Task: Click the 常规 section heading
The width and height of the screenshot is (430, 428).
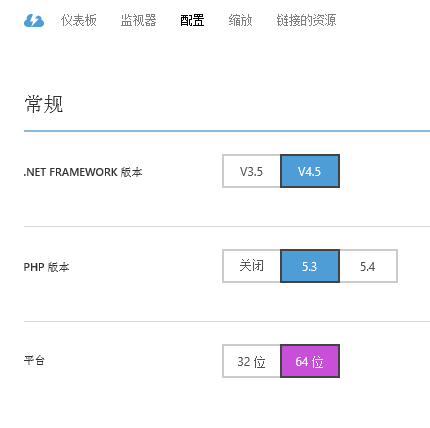Action: [x=44, y=104]
